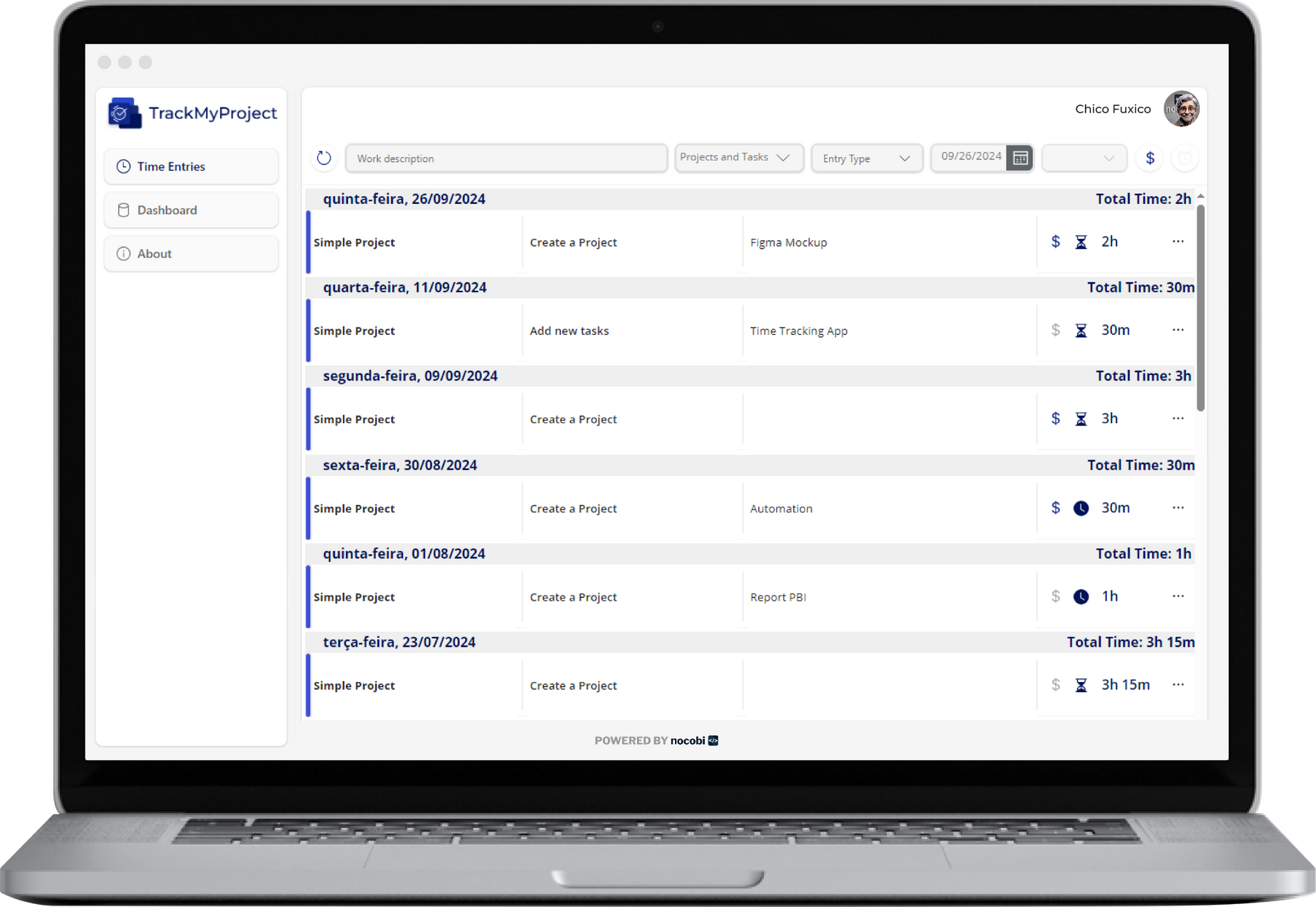Open the calendar date picker icon
The height and width of the screenshot is (907, 1316).
tap(1020, 158)
